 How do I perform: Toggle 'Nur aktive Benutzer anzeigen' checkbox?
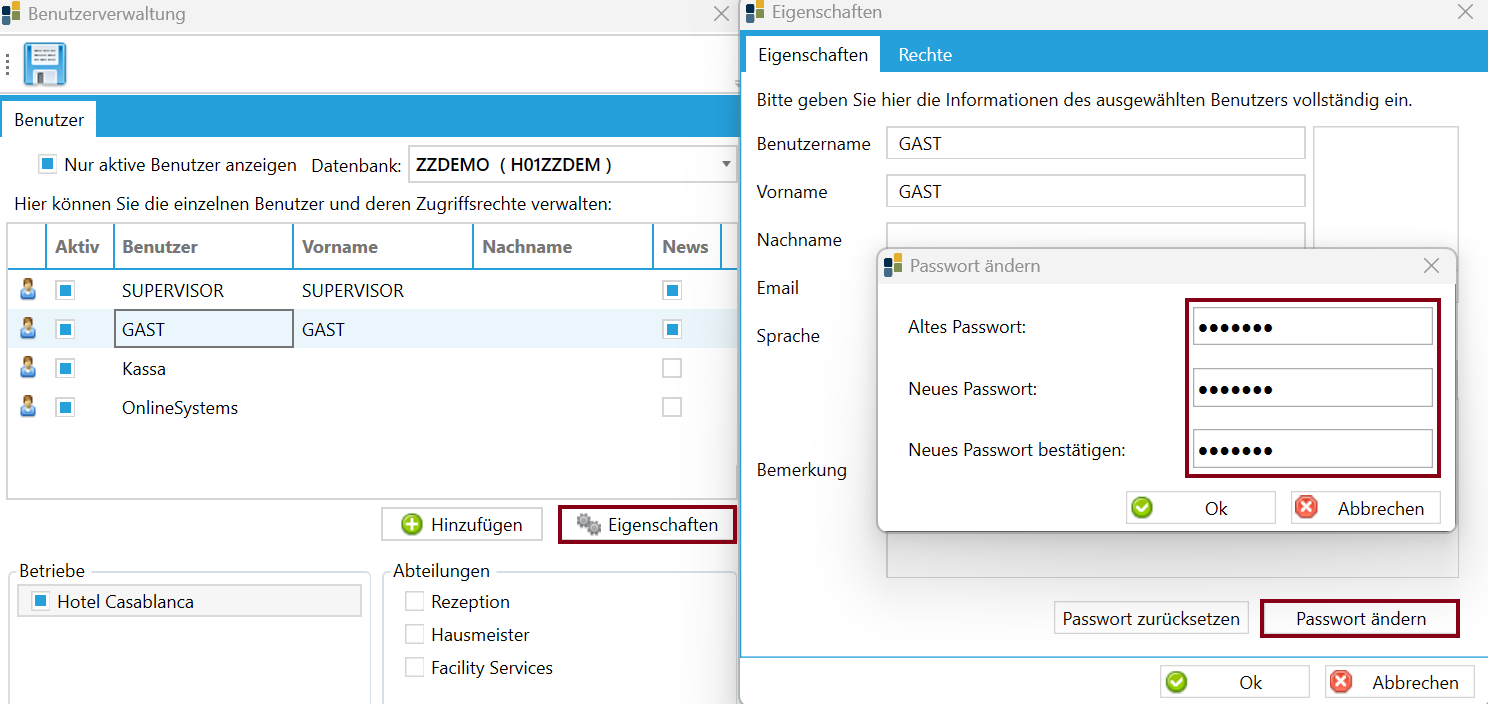click(47, 164)
